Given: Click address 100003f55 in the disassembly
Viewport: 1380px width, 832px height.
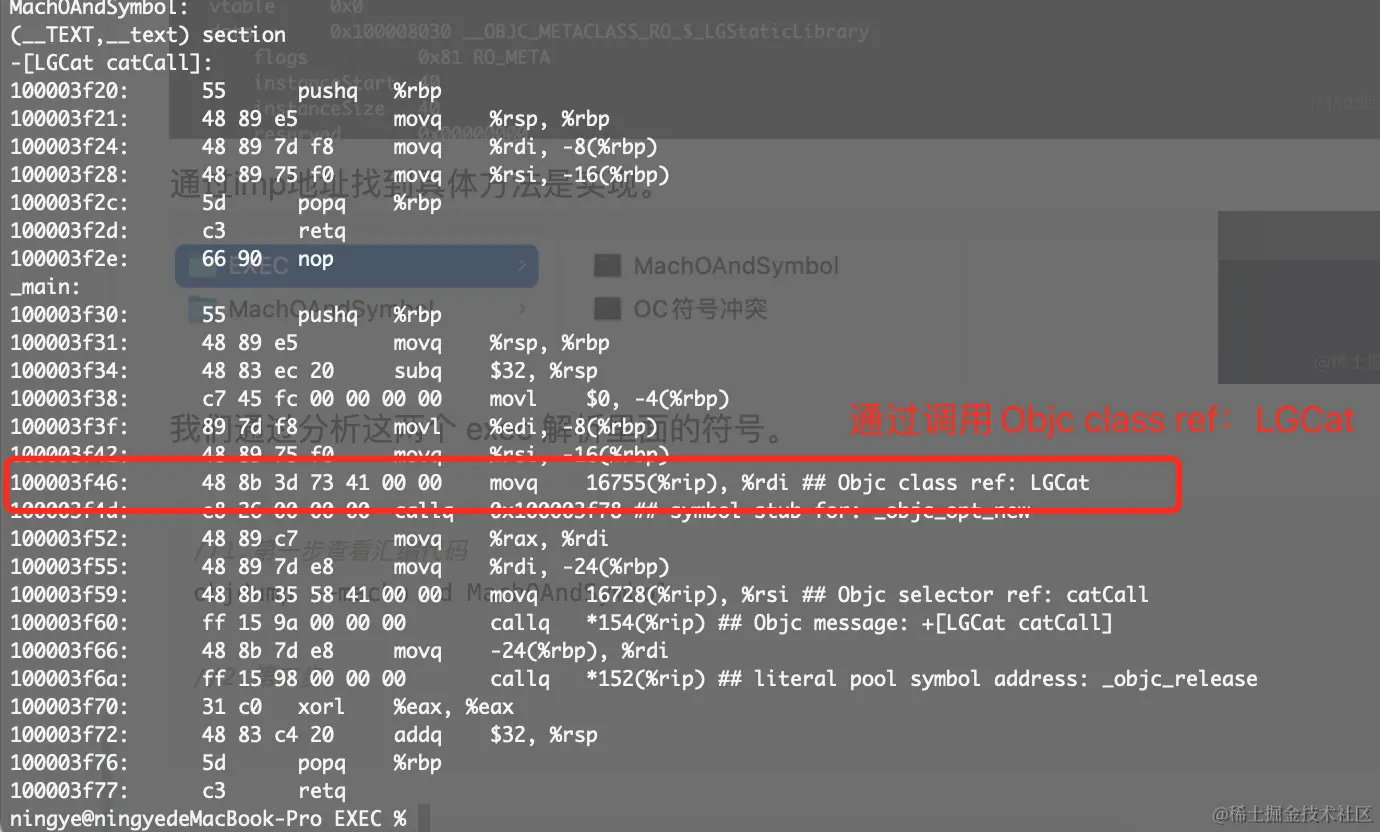Looking at the screenshot, I should (69, 567).
